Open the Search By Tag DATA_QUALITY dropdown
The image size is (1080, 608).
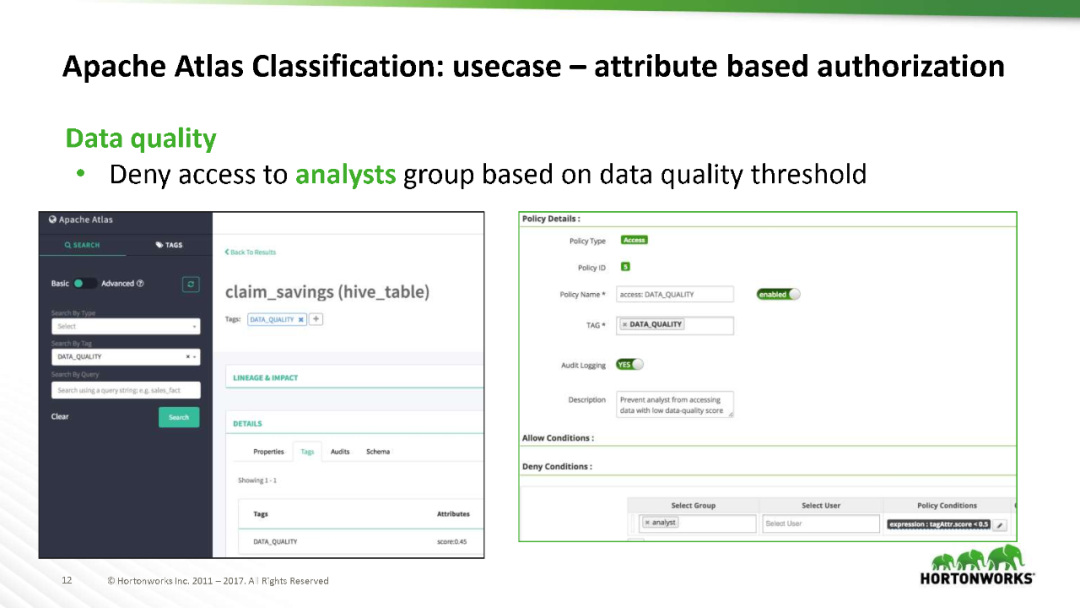126,357
